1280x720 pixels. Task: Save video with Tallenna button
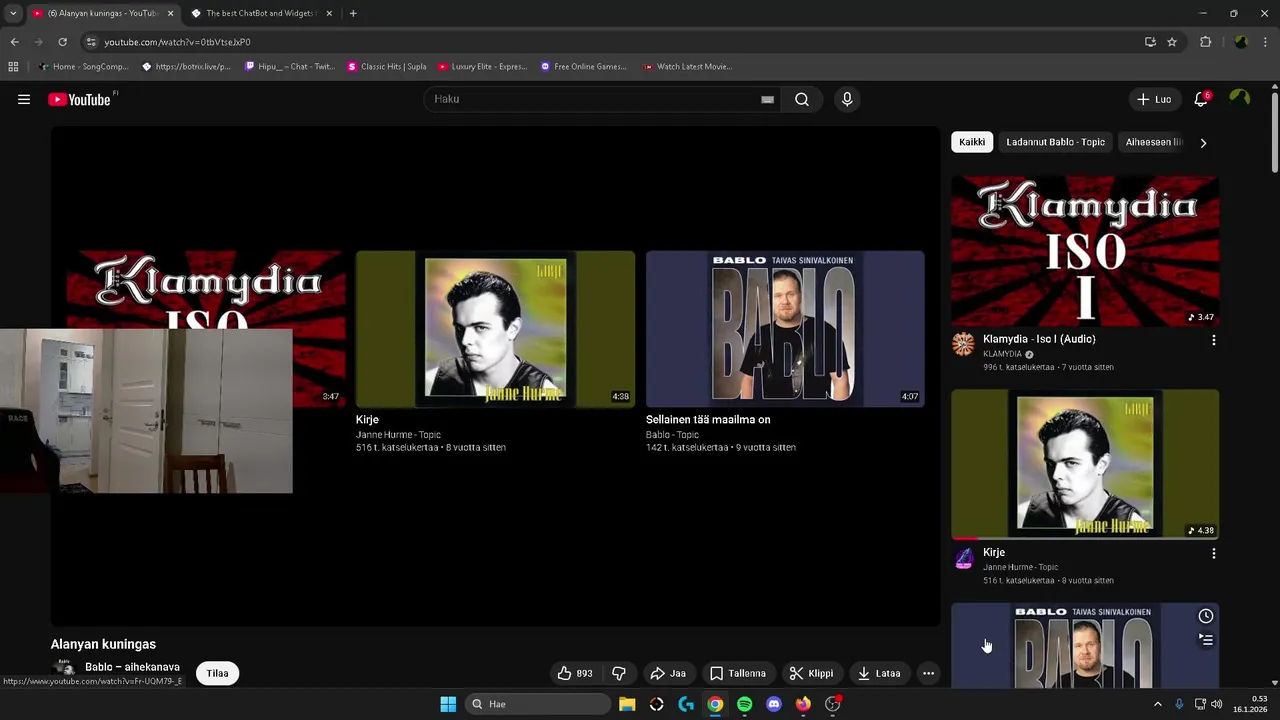(x=738, y=673)
